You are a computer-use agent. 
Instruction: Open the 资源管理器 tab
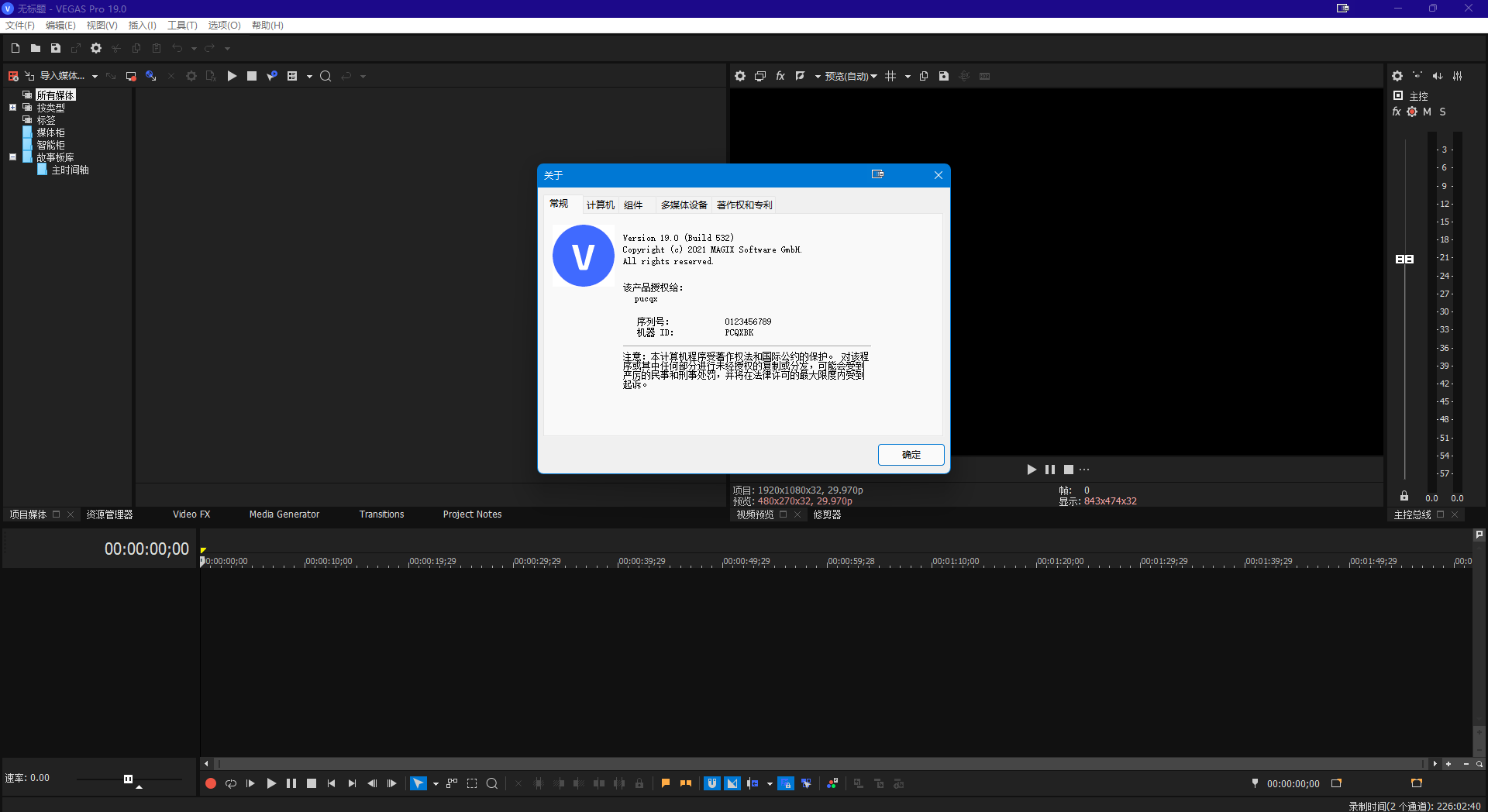point(109,514)
